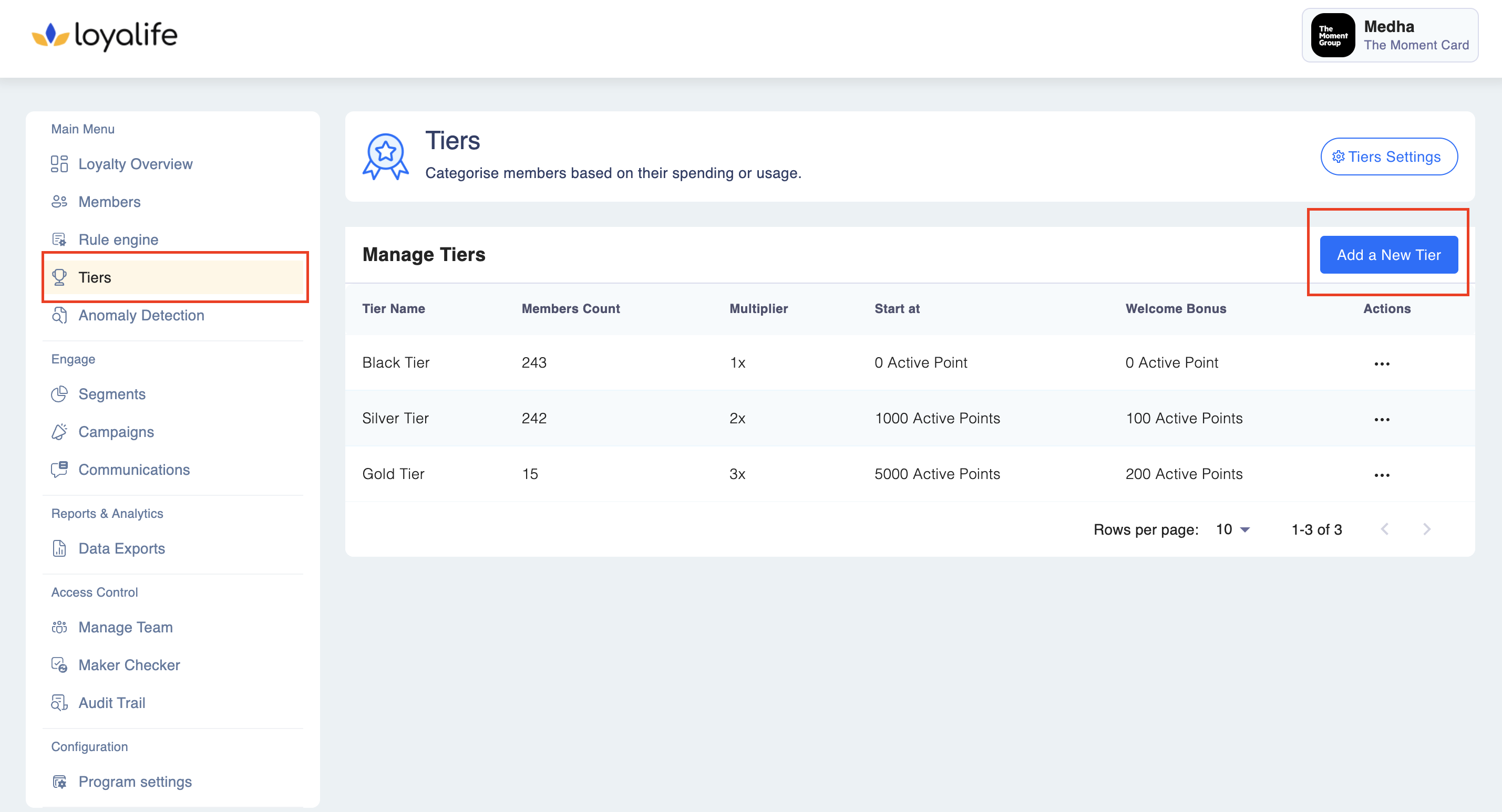Click the Members people icon
1502x812 pixels.
click(59, 202)
